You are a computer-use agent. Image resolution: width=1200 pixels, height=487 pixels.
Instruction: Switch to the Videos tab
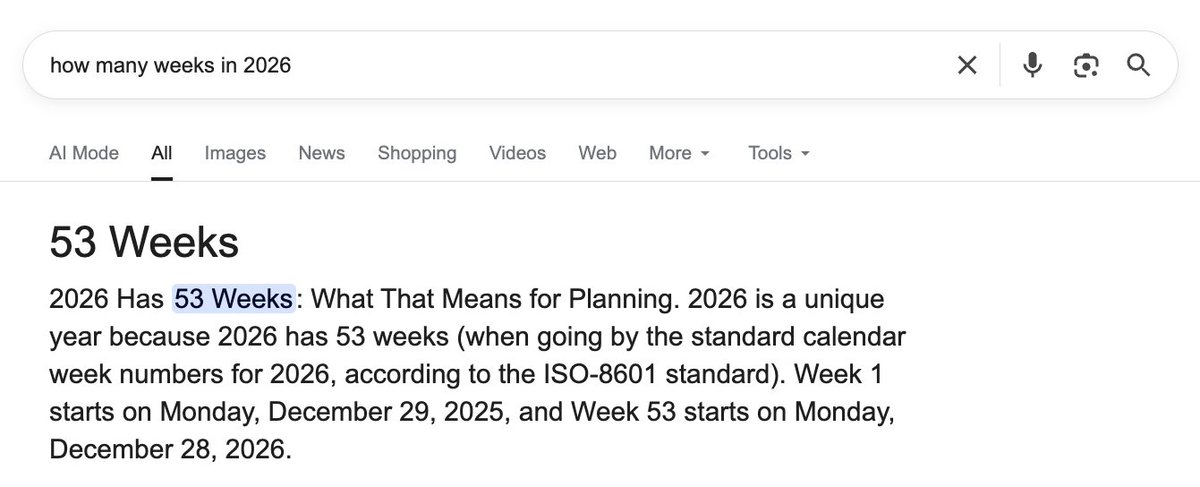pos(517,153)
